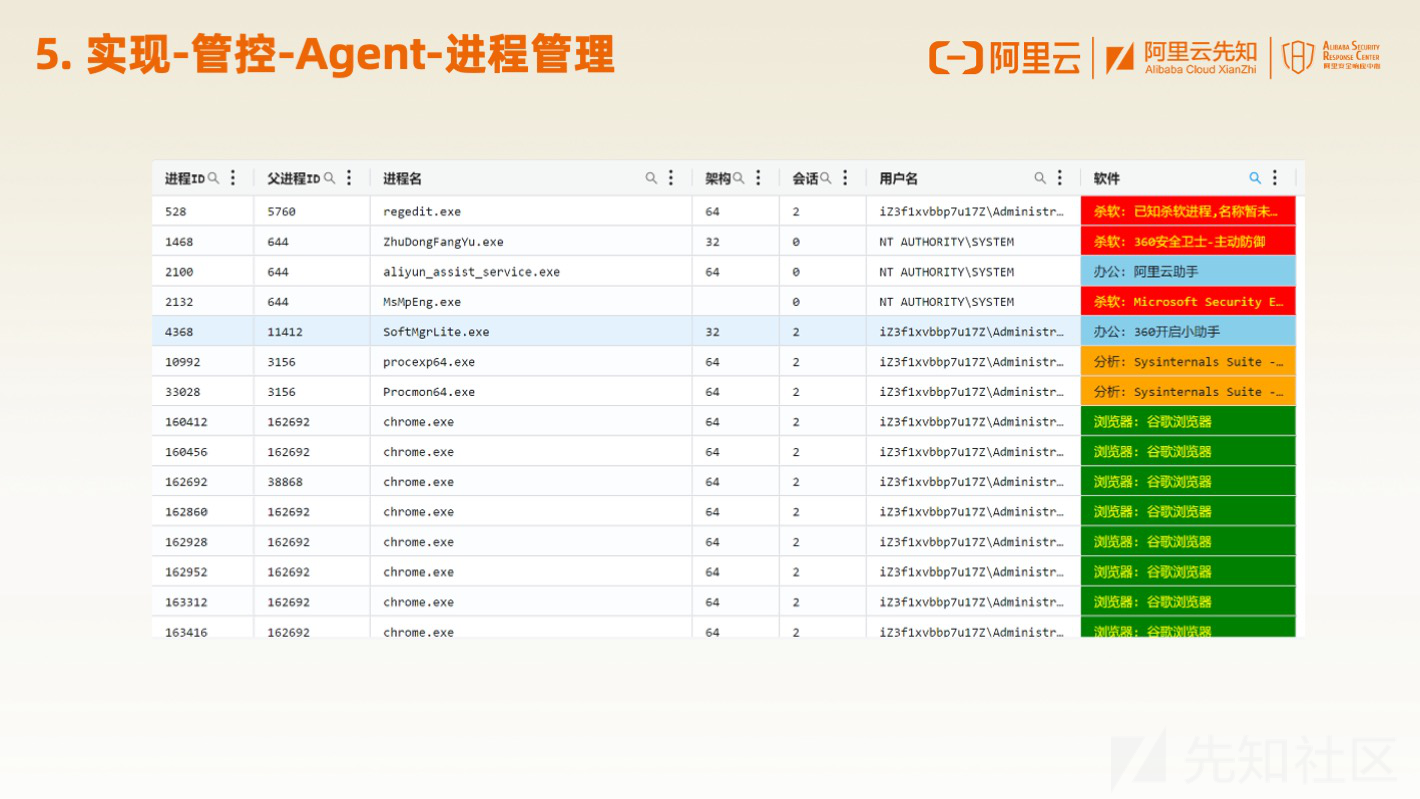
Task: Click username cell in regedit.exe row
Action: [x=972, y=212]
